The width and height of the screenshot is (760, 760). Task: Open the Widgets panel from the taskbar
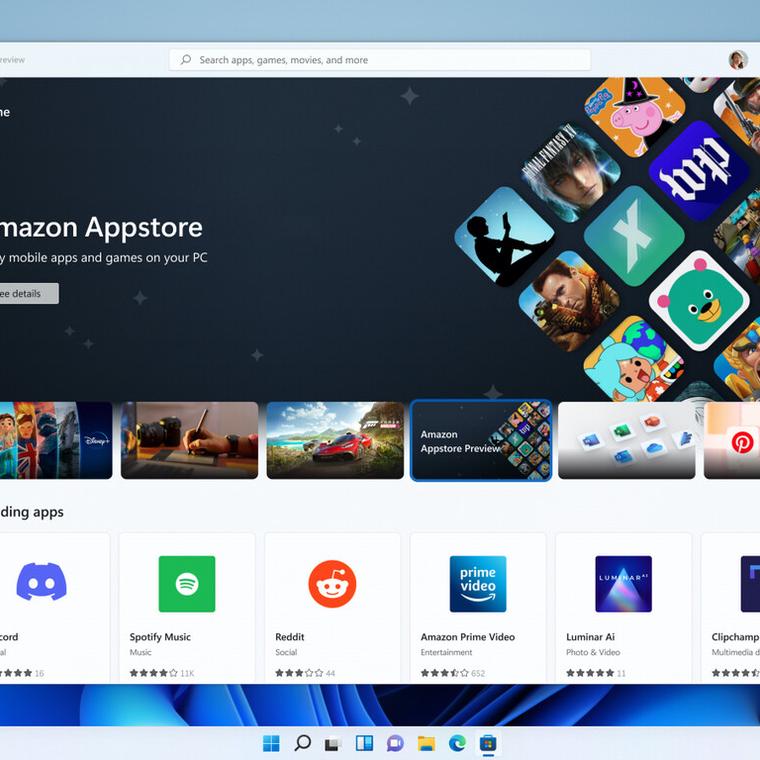[364, 743]
